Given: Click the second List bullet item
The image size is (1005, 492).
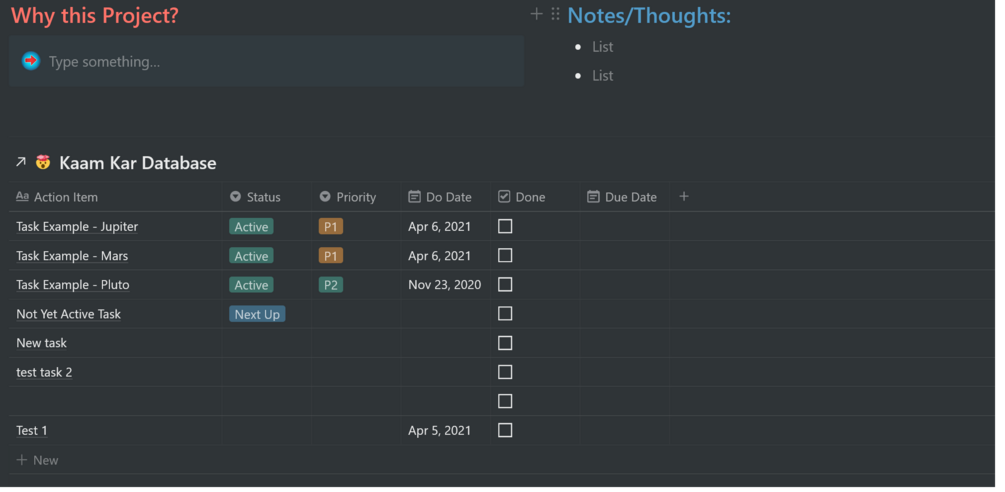Looking at the screenshot, I should pos(602,76).
